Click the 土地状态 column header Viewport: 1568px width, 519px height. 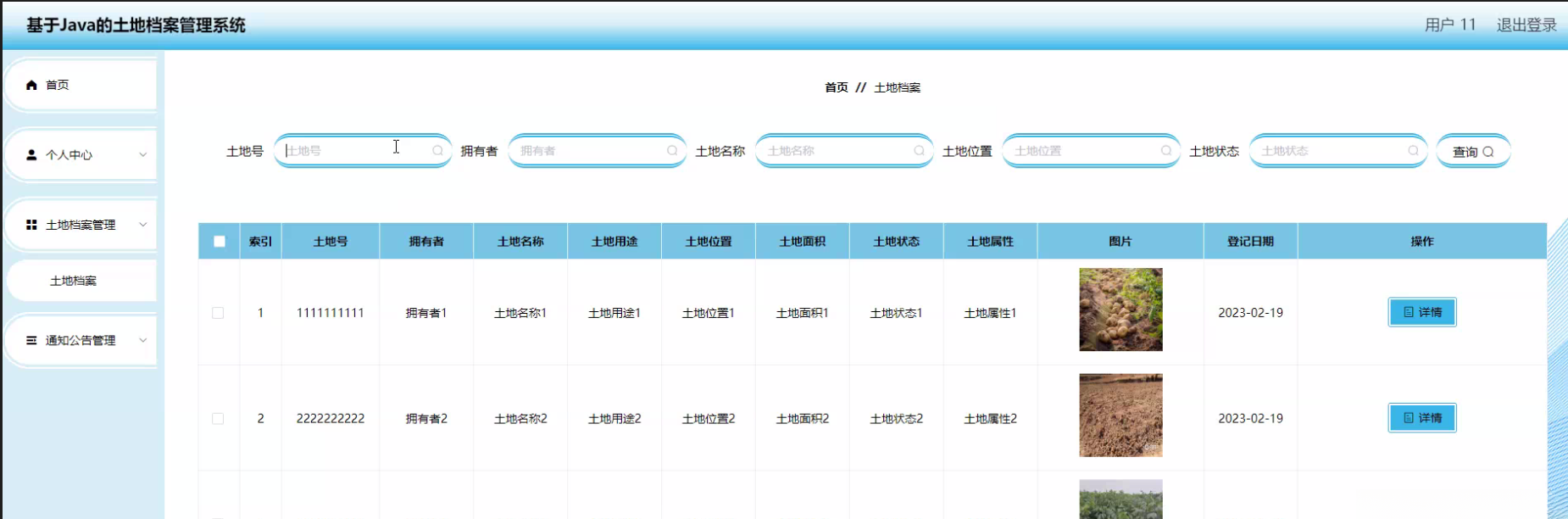coord(897,242)
